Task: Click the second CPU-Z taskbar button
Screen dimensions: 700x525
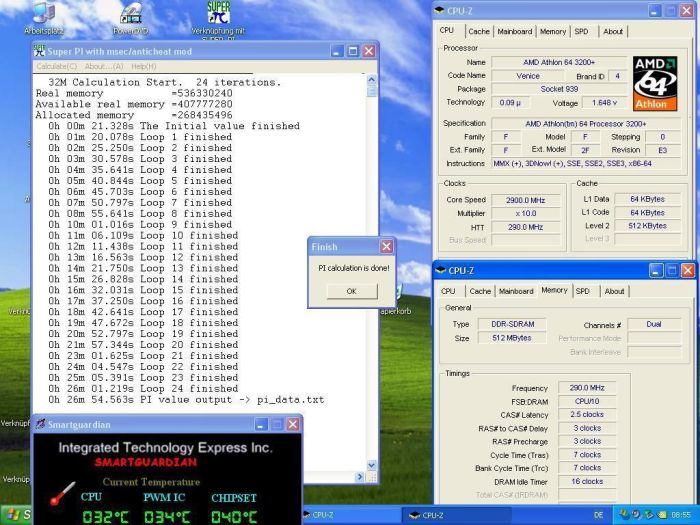Action: [455, 515]
